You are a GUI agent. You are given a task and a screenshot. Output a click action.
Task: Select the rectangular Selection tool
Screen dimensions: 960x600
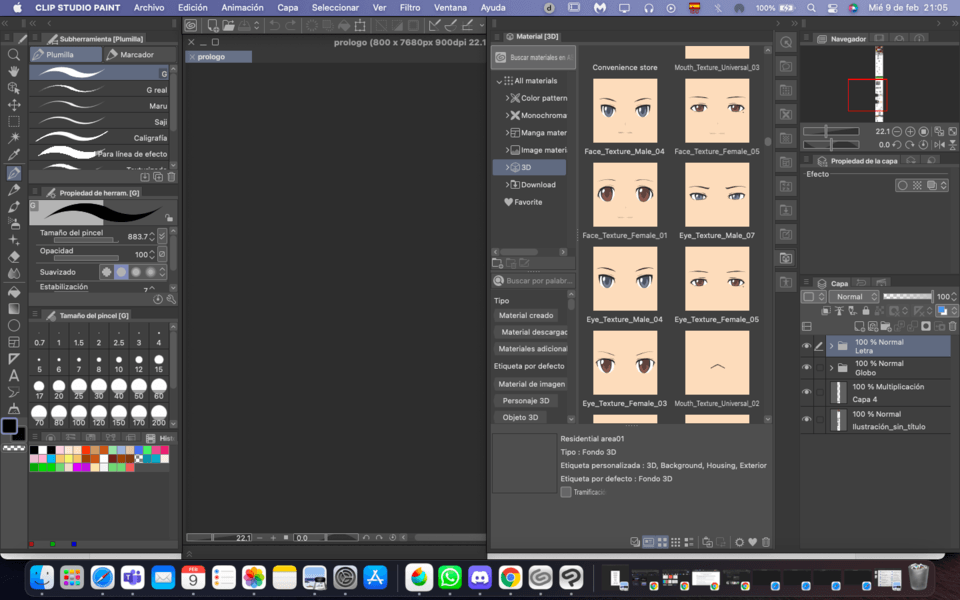[13, 121]
